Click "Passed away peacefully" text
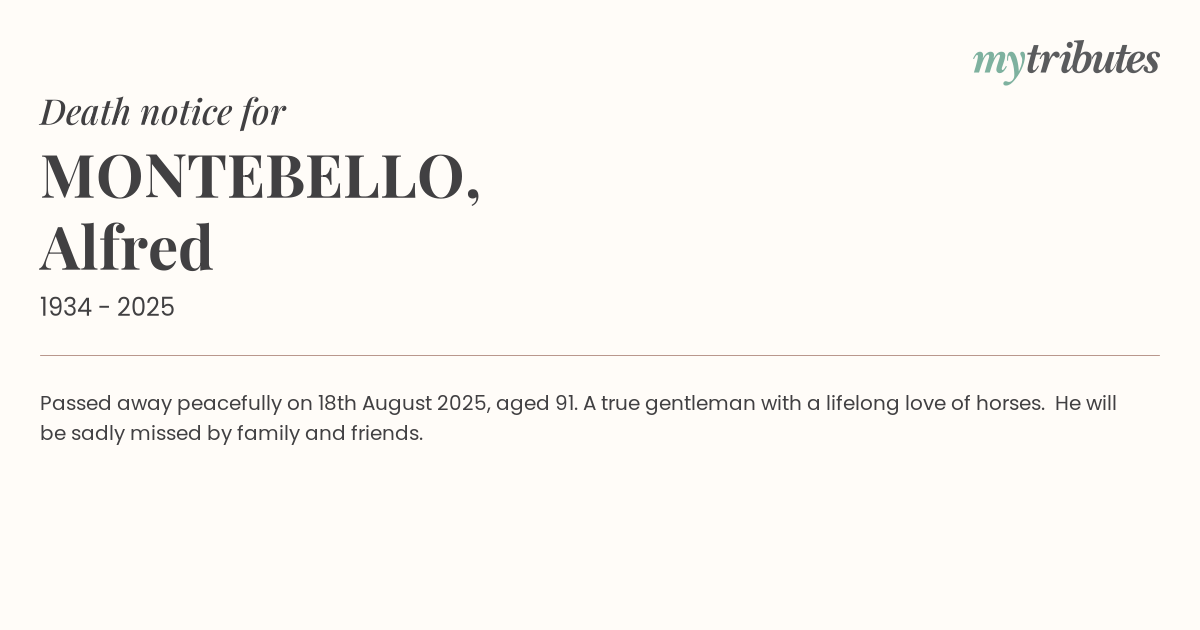 (161, 404)
